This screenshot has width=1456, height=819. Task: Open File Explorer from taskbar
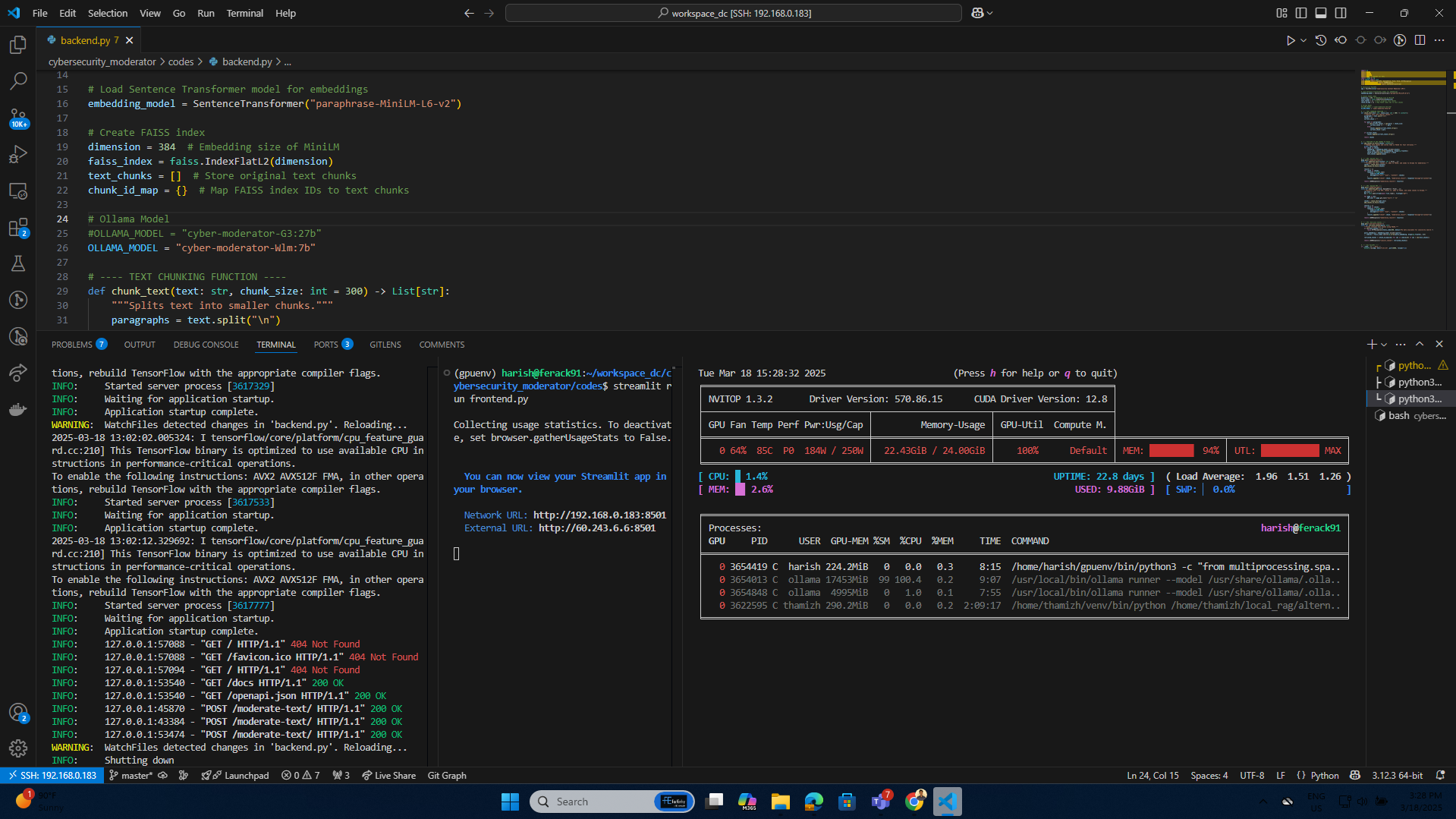point(780,802)
